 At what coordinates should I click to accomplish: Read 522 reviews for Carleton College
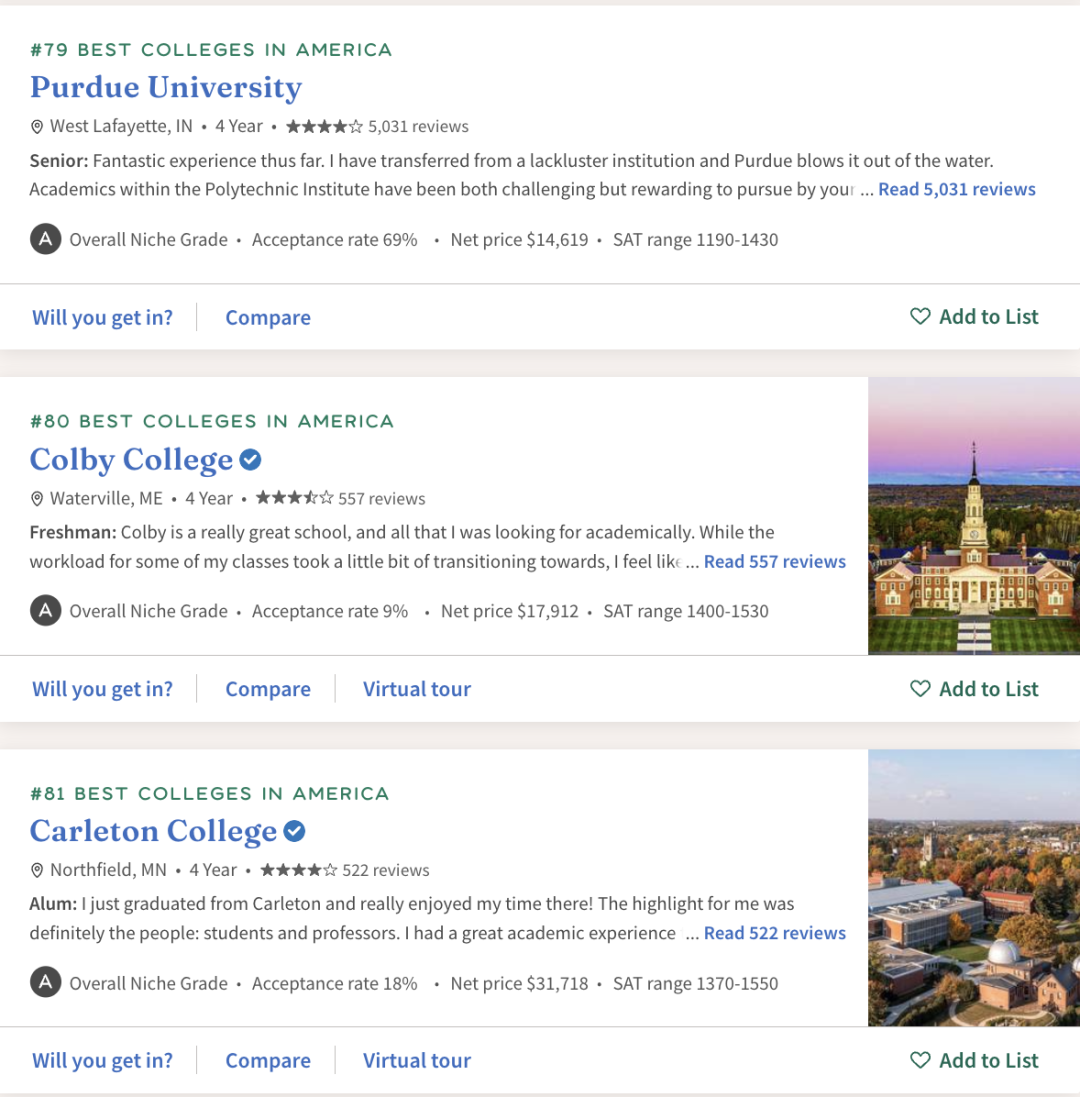pyautogui.click(x=774, y=934)
